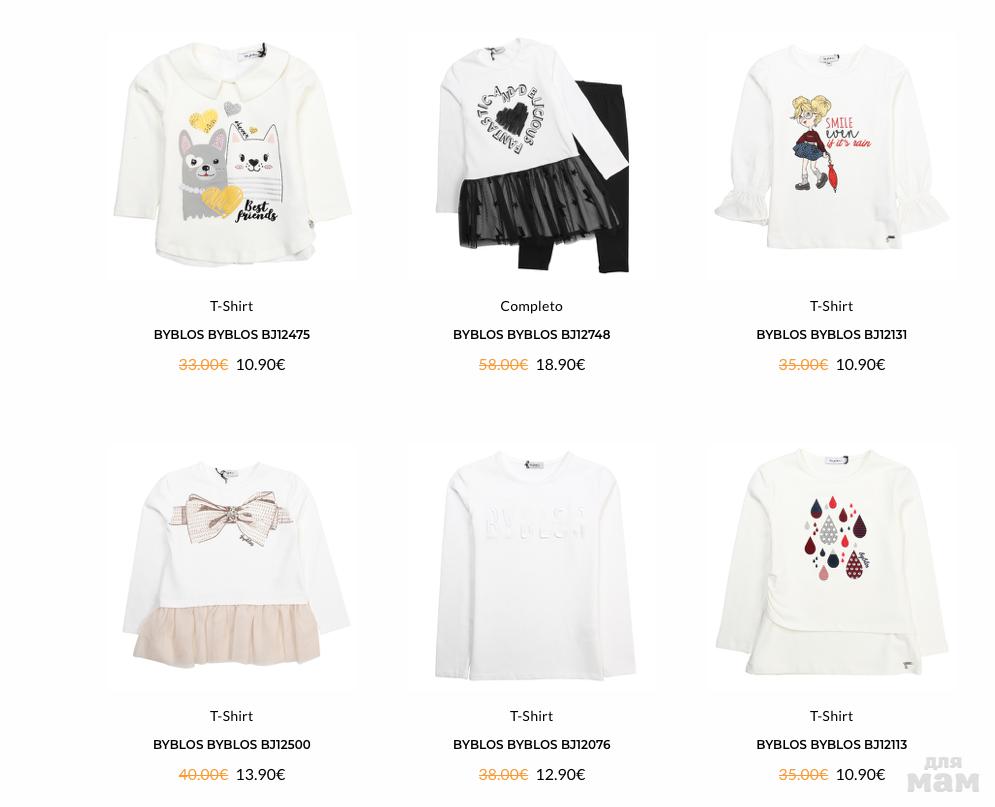Open the raindrops print shirt image
Screen dimensions: 995x807
point(831,565)
